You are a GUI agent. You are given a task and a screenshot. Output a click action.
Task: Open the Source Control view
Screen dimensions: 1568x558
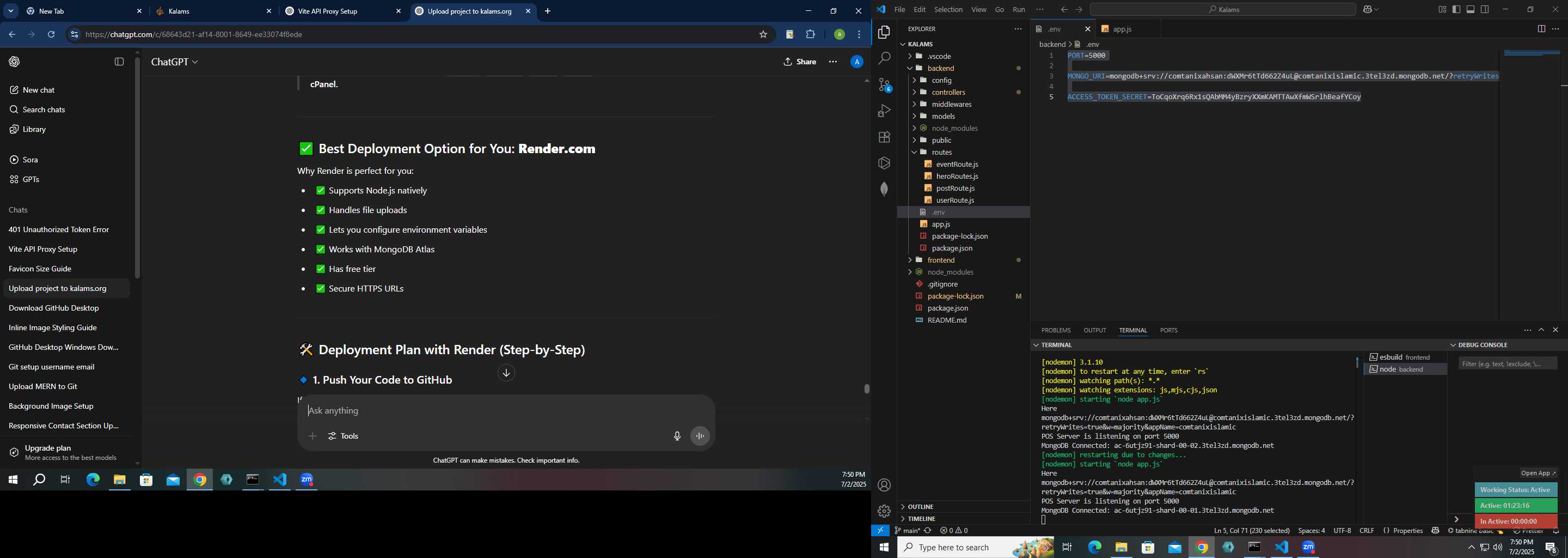[884, 84]
